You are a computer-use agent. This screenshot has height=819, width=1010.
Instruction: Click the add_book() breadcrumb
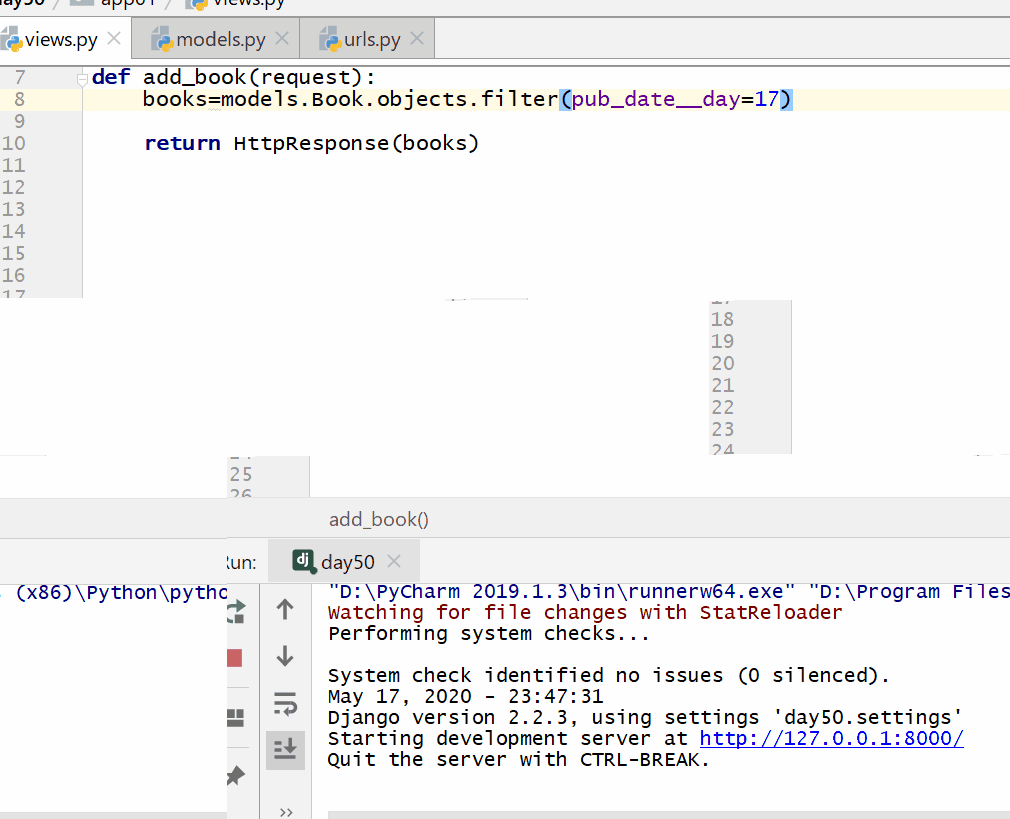(378, 519)
